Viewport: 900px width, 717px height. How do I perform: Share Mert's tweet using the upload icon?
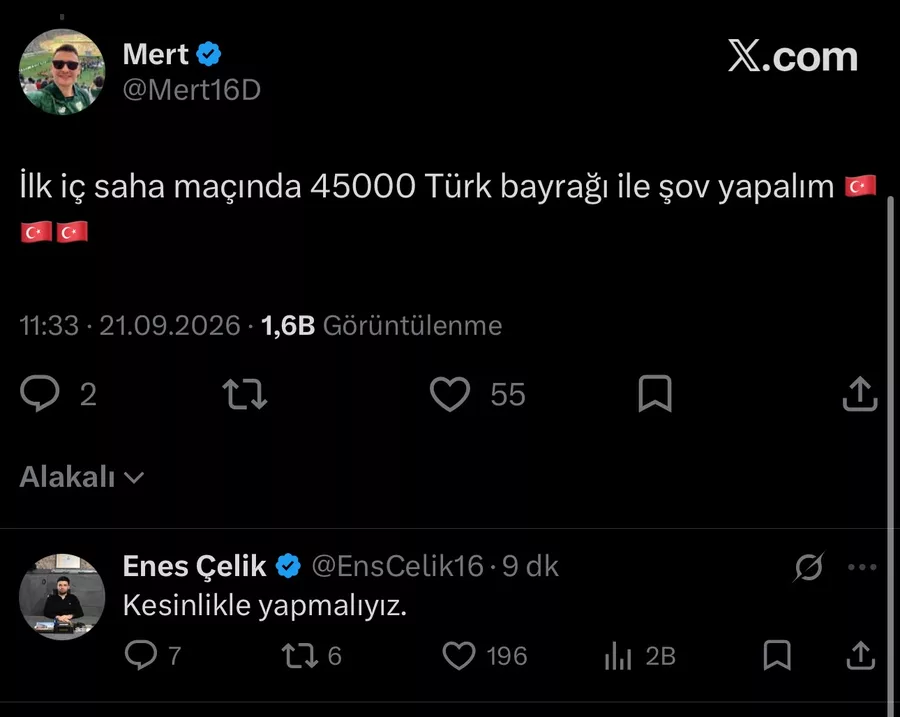click(x=860, y=394)
